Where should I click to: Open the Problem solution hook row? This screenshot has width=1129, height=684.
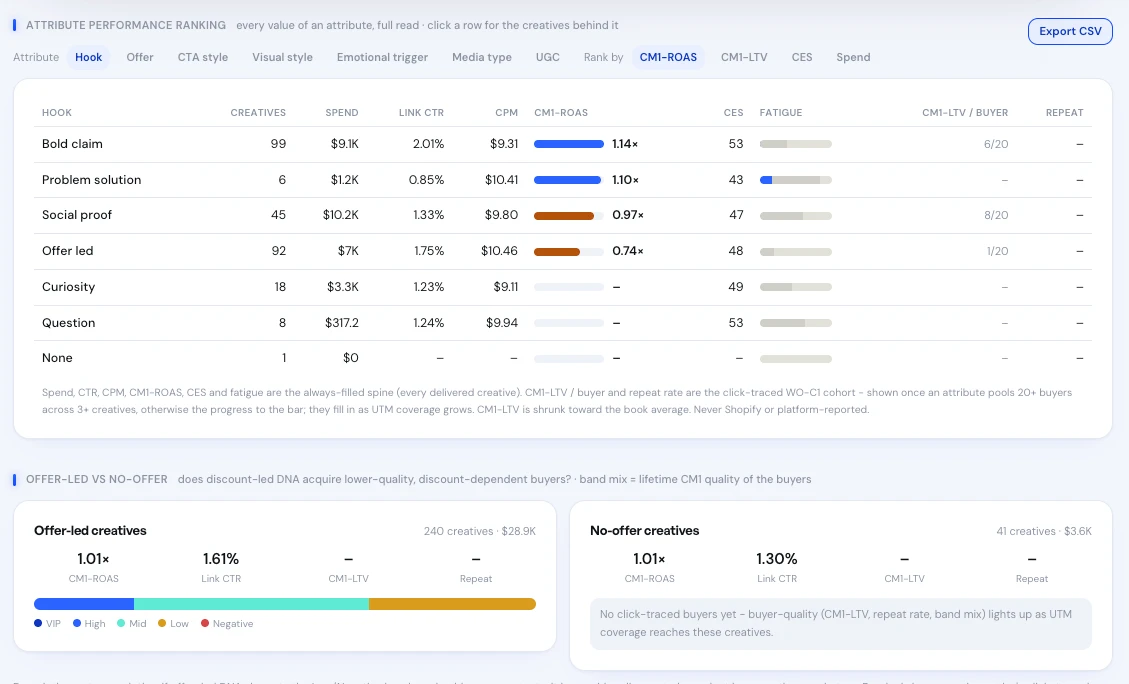[x=562, y=180]
